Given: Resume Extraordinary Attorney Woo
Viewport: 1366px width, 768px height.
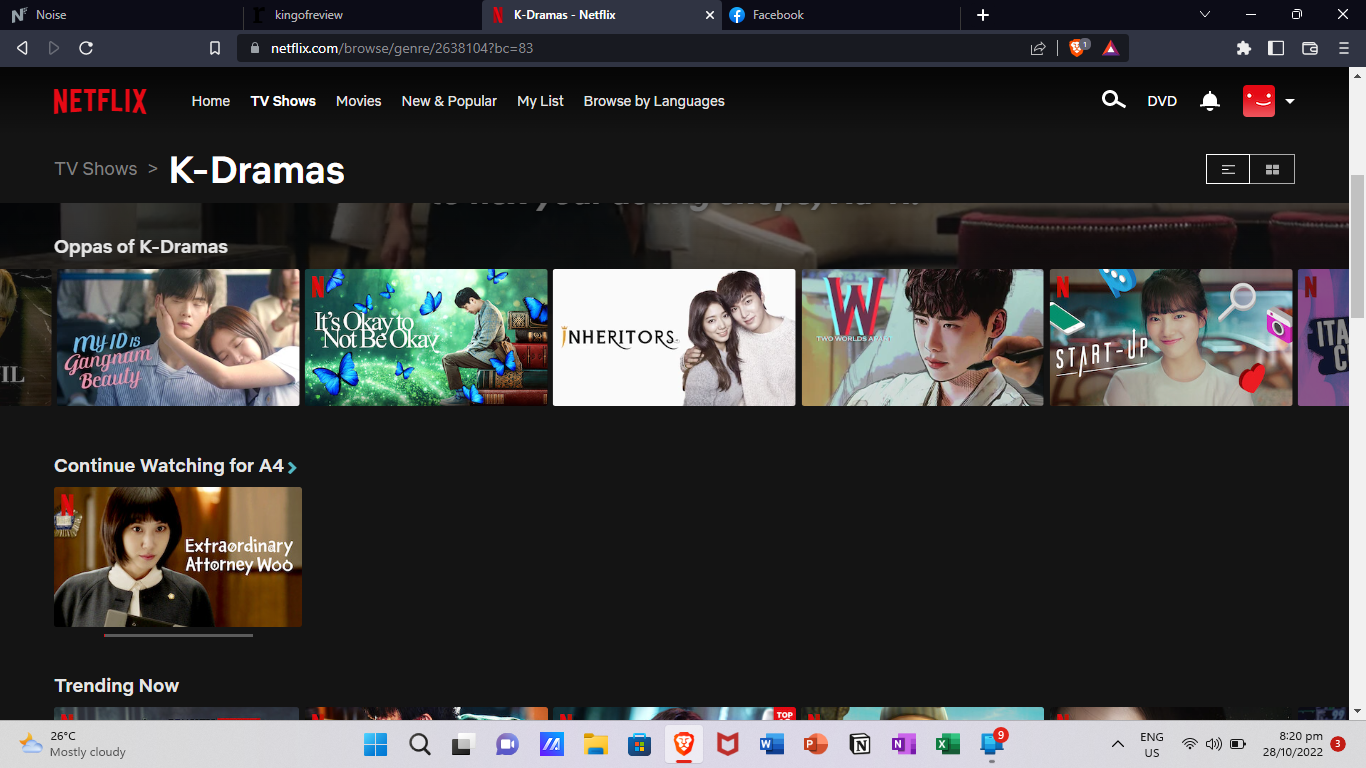Looking at the screenshot, I should (178, 557).
